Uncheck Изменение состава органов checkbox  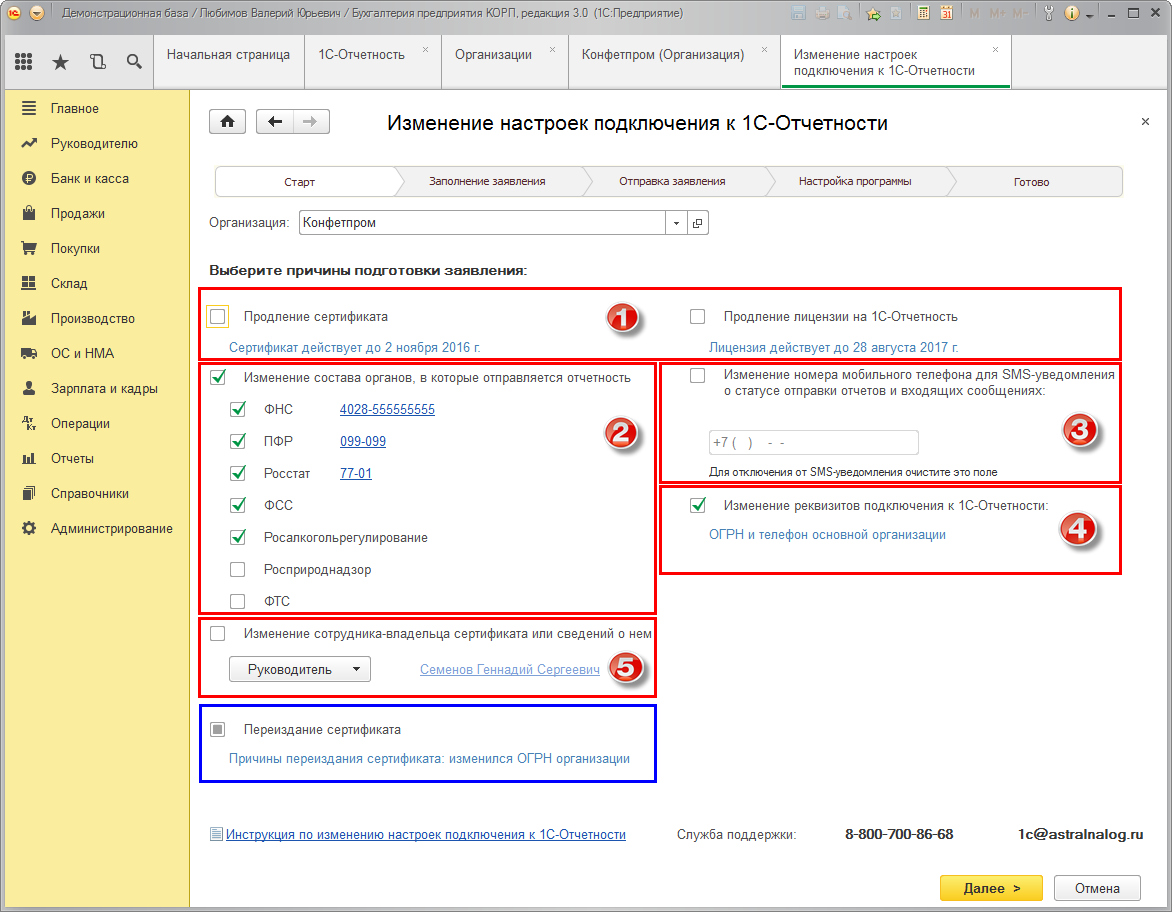218,378
